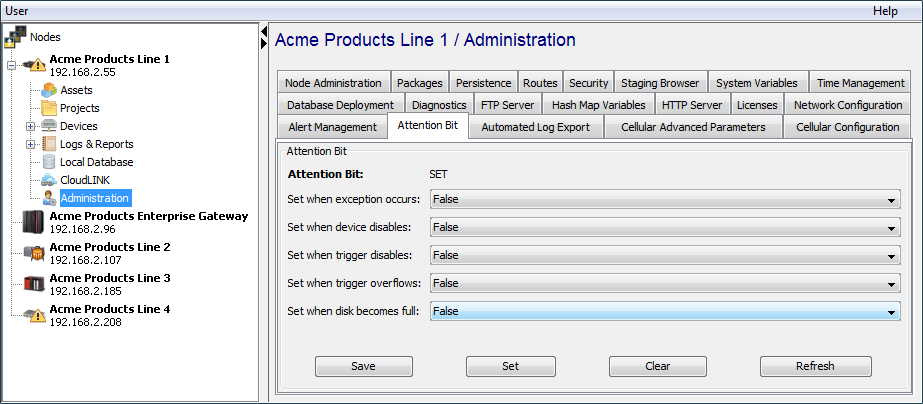Screen dimensions: 923x404
Task: Click the Clear button
Action: point(658,366)
